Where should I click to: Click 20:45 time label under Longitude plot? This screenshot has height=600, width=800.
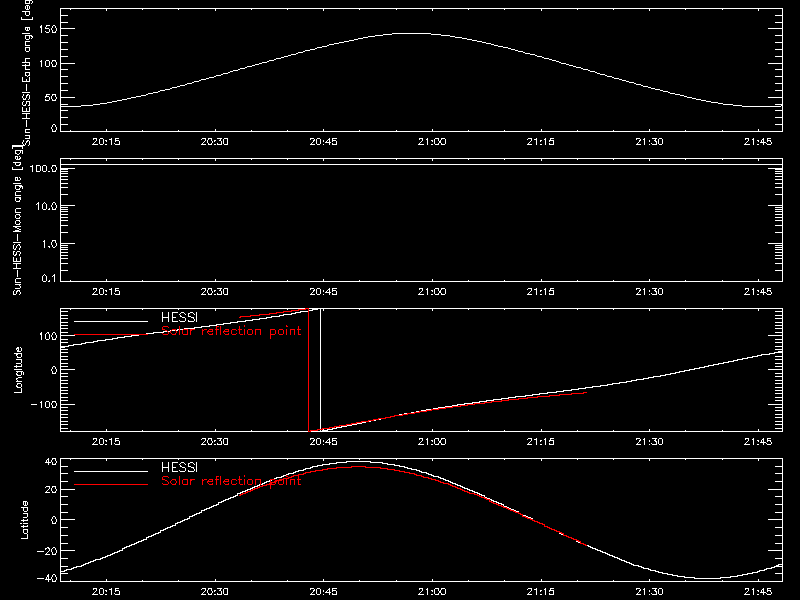tap(323, 441)
